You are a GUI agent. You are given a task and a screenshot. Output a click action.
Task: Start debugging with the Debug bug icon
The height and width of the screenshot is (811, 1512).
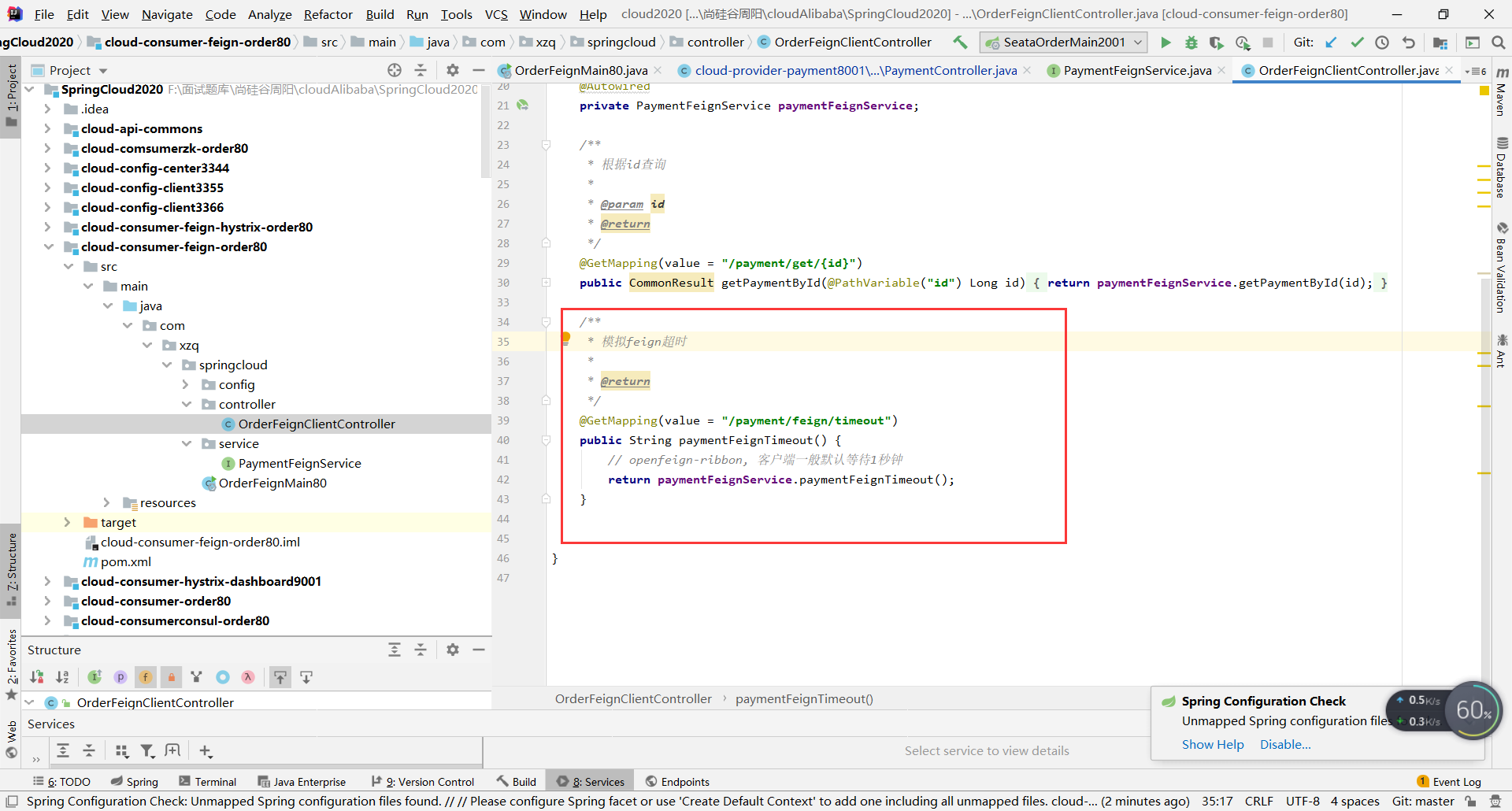(1191, 43)
